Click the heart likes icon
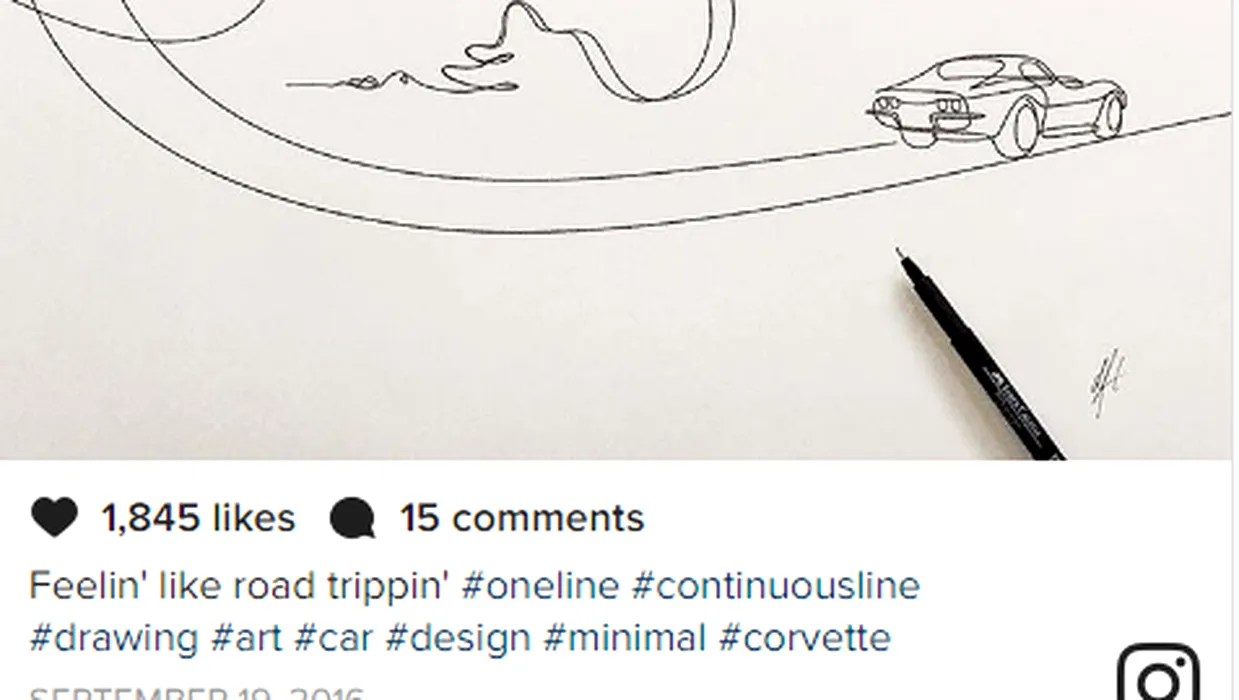Viewport: 1239px width, 700px height. (54, 518)
